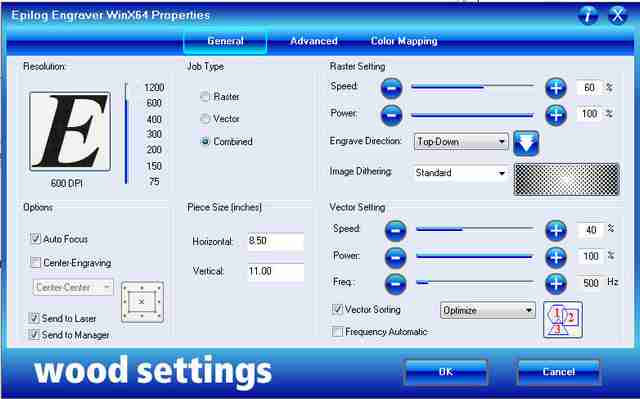The image size is (640, 399).
Task: Open the Image Dithering Standard dropdown
Action: point(461,173)
